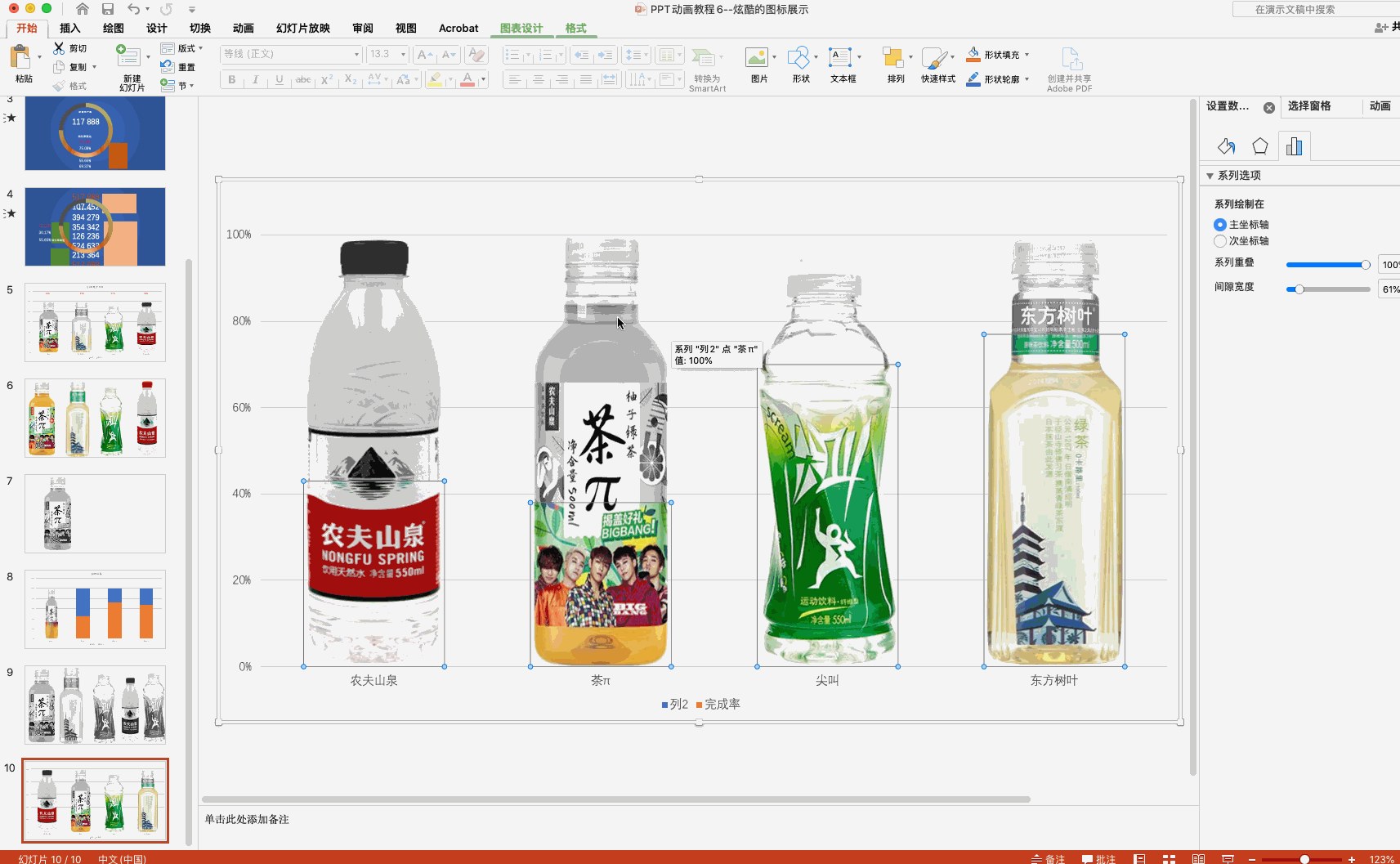
Task: Select the 主坐标轴 radio button
Action: [1220, 225]
